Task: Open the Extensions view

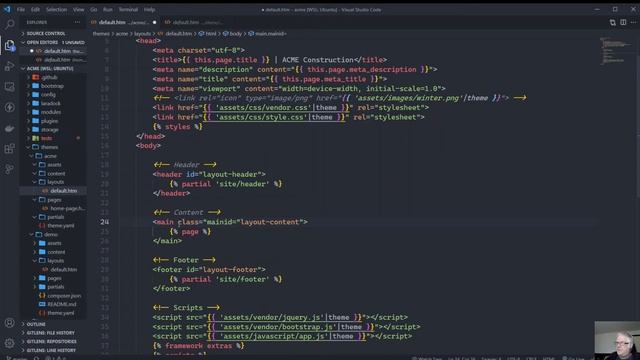Action: pos(9,149)
